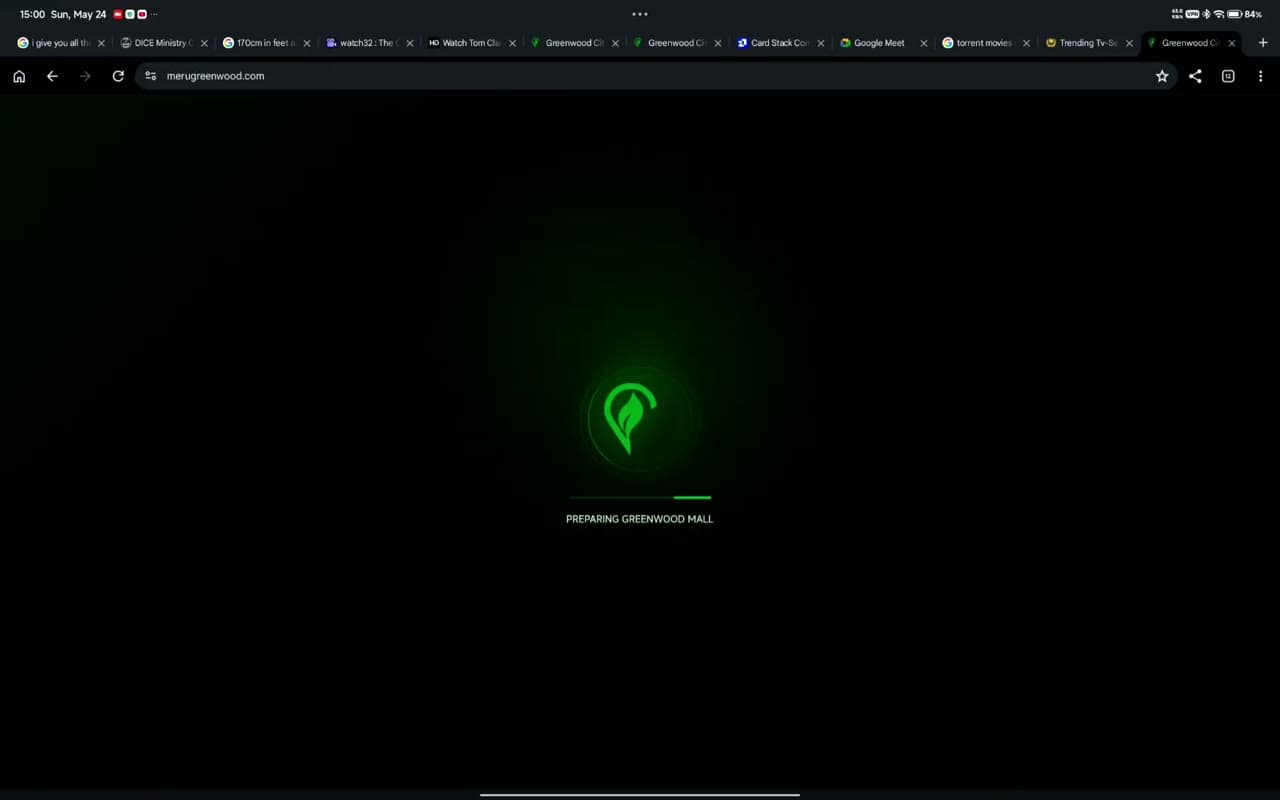
Task: Close the "170cm in feet" tab
Action: 307,43
